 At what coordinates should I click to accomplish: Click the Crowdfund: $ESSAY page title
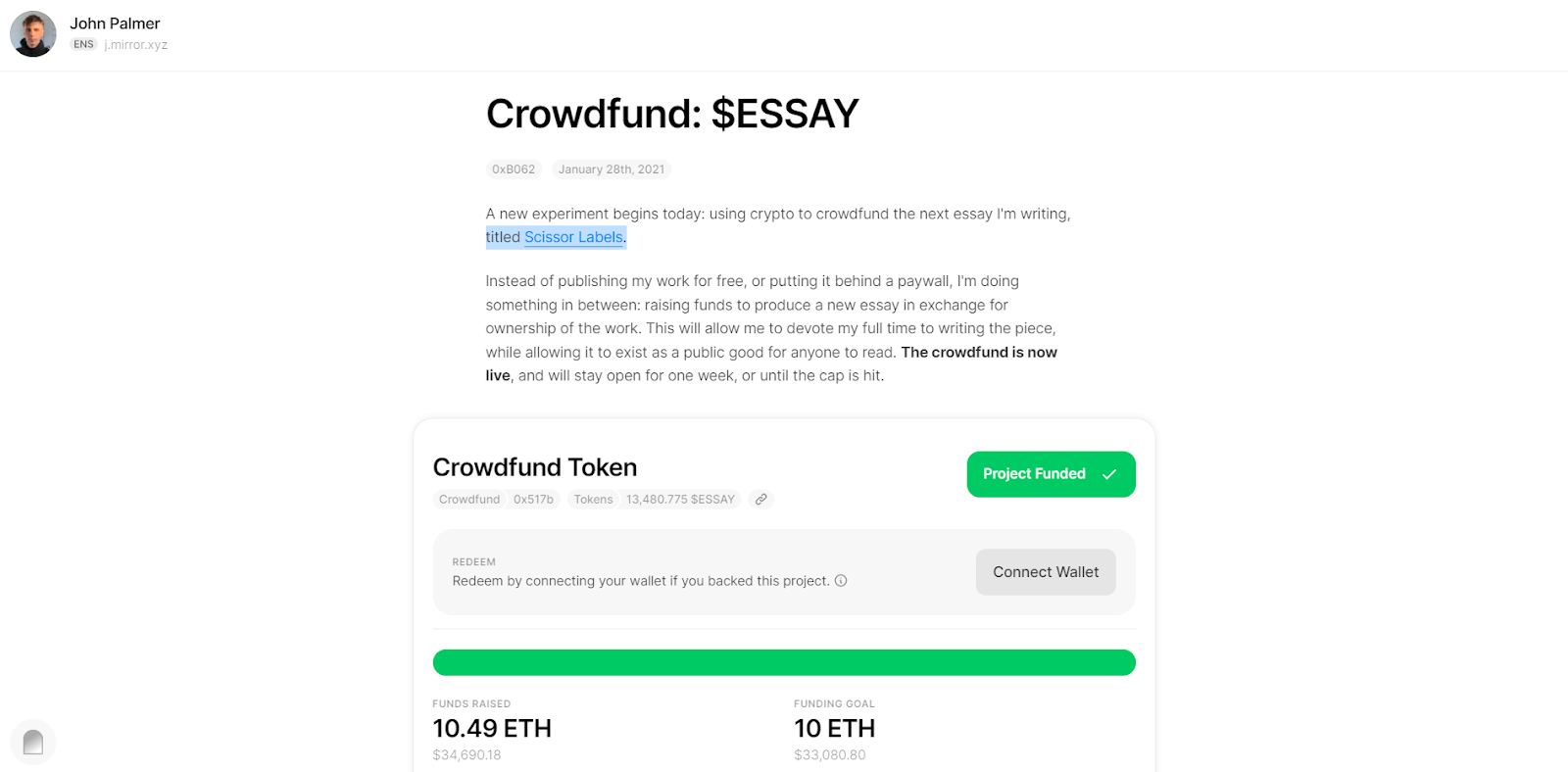tap(672, 114)
